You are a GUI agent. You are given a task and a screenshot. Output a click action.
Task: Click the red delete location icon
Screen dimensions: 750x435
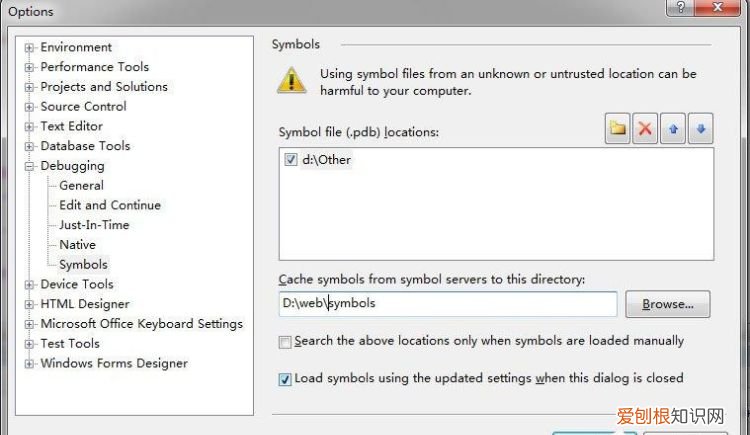[646, 129]
